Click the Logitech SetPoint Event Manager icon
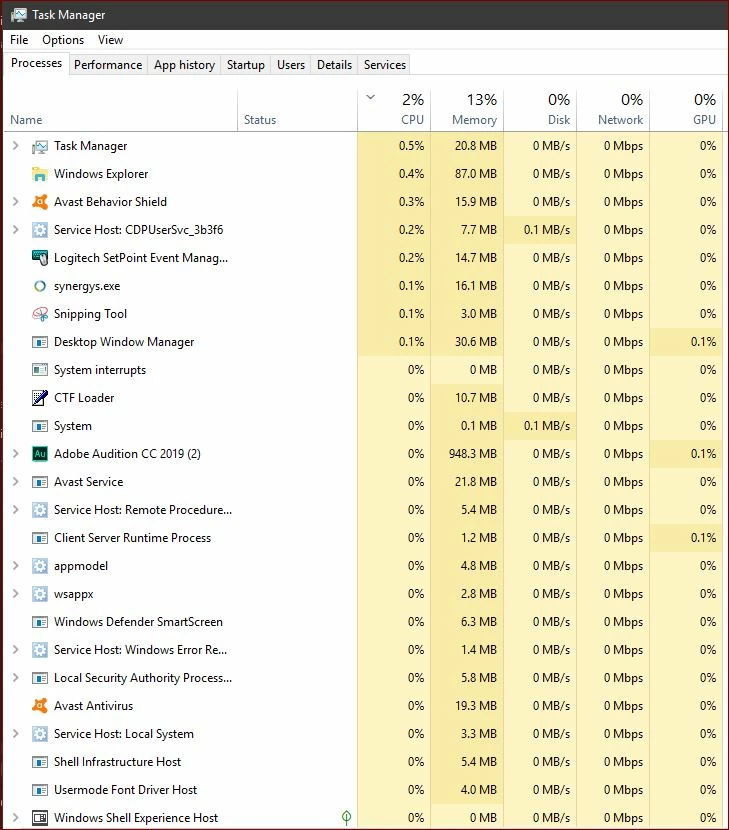Screen dimensions: 729x830 tap(40, 258)
